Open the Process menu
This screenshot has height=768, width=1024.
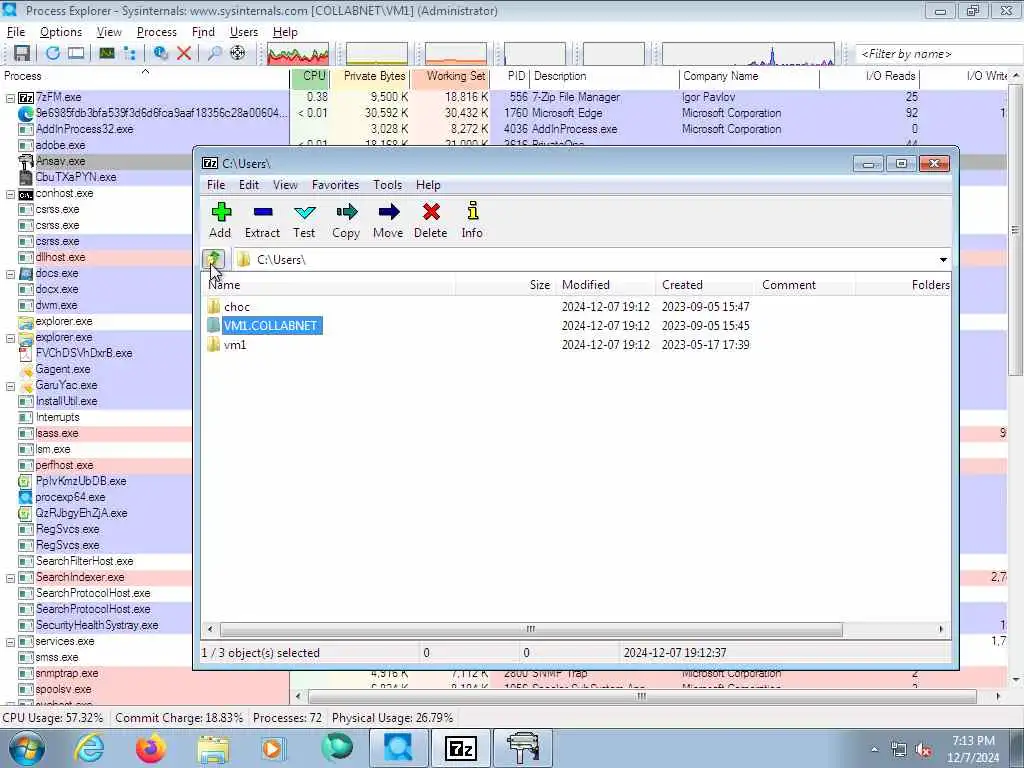point(157,32)
